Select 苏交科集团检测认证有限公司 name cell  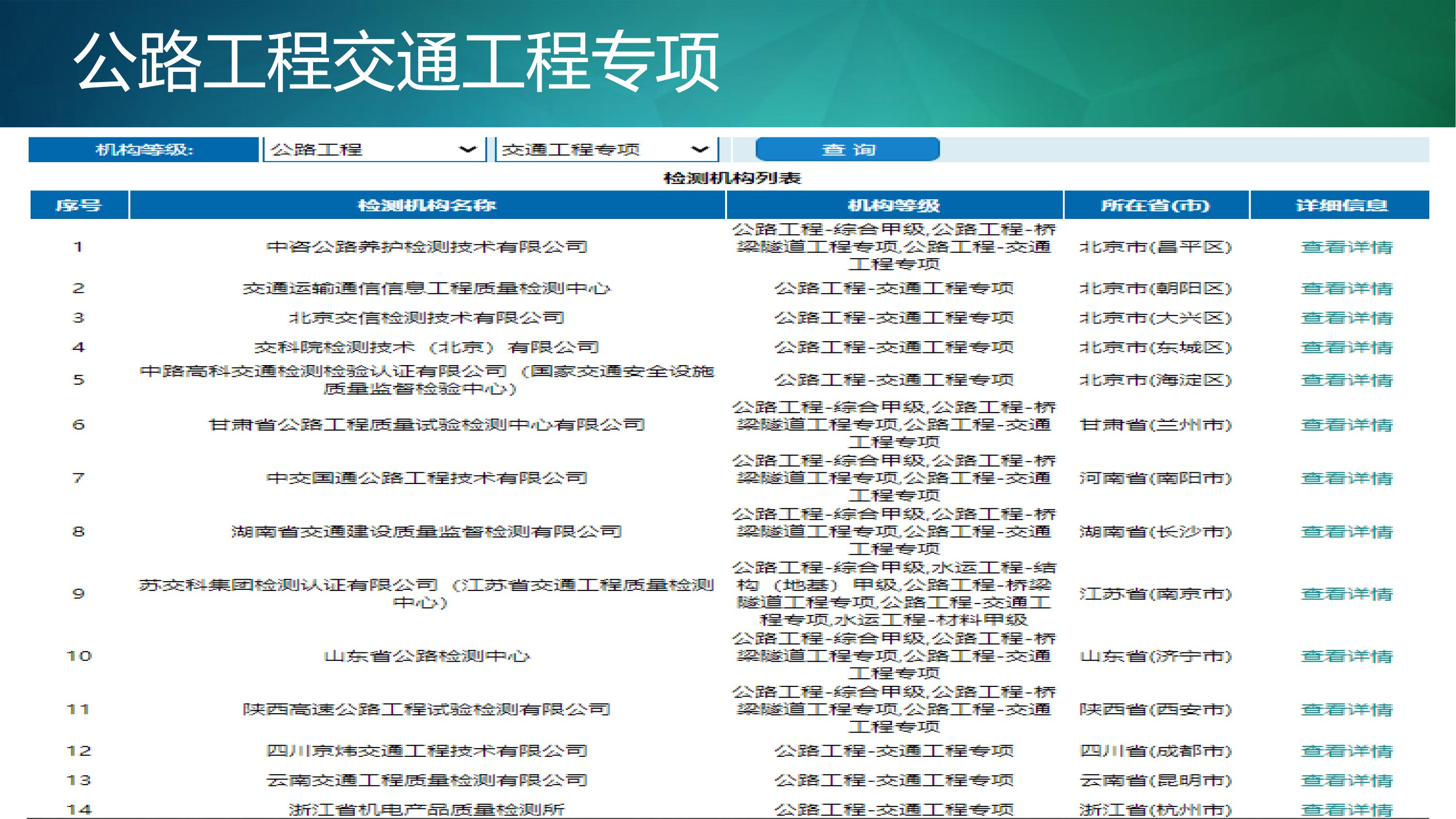click(427, 593)
